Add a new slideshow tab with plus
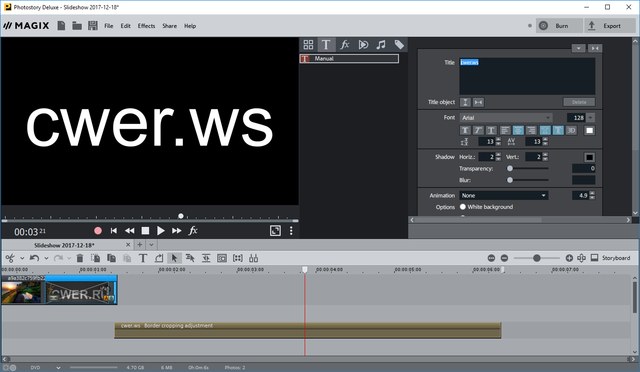 [140, 245]
